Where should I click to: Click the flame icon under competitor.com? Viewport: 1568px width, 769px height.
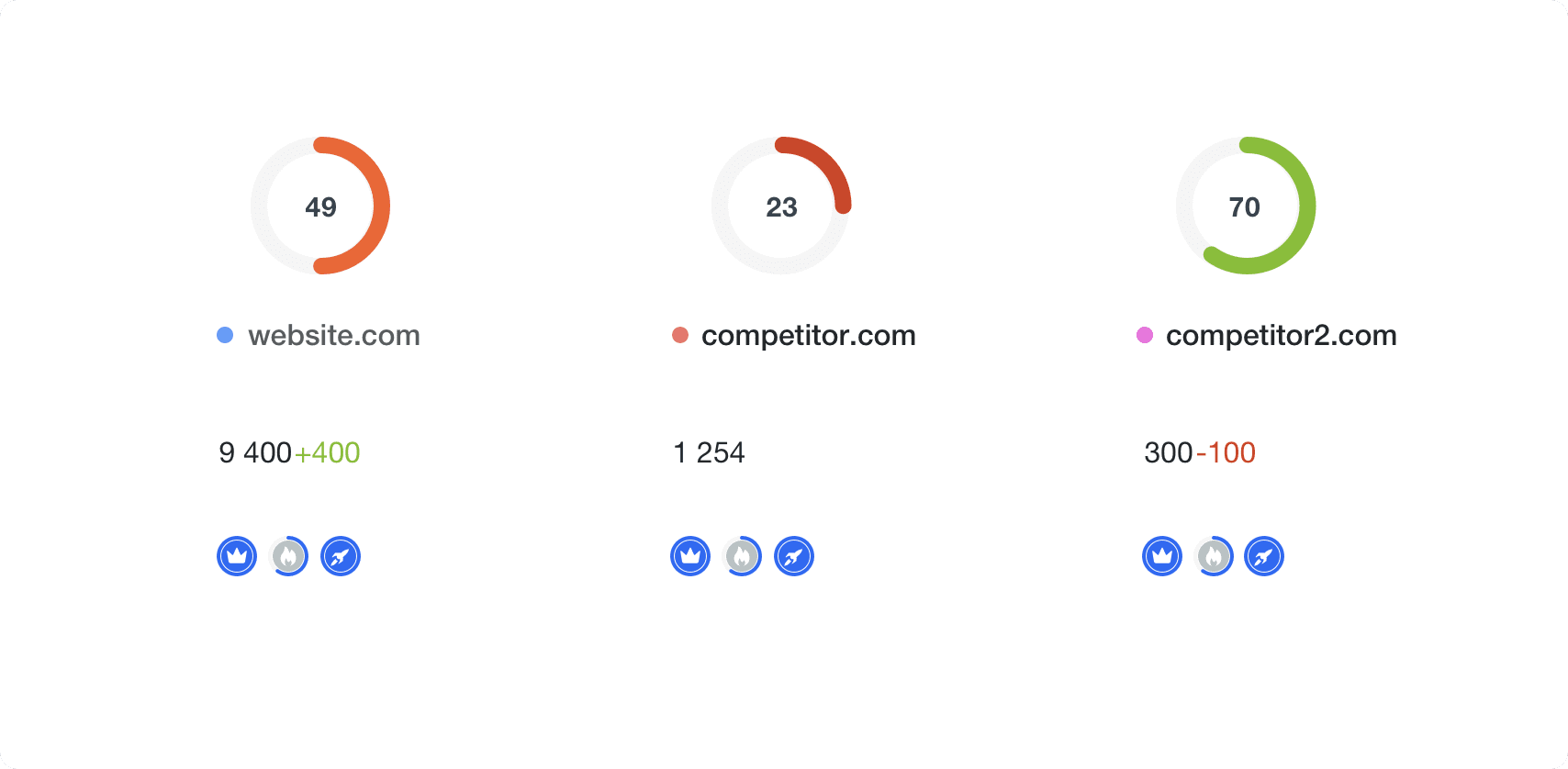tap(742, 556)
